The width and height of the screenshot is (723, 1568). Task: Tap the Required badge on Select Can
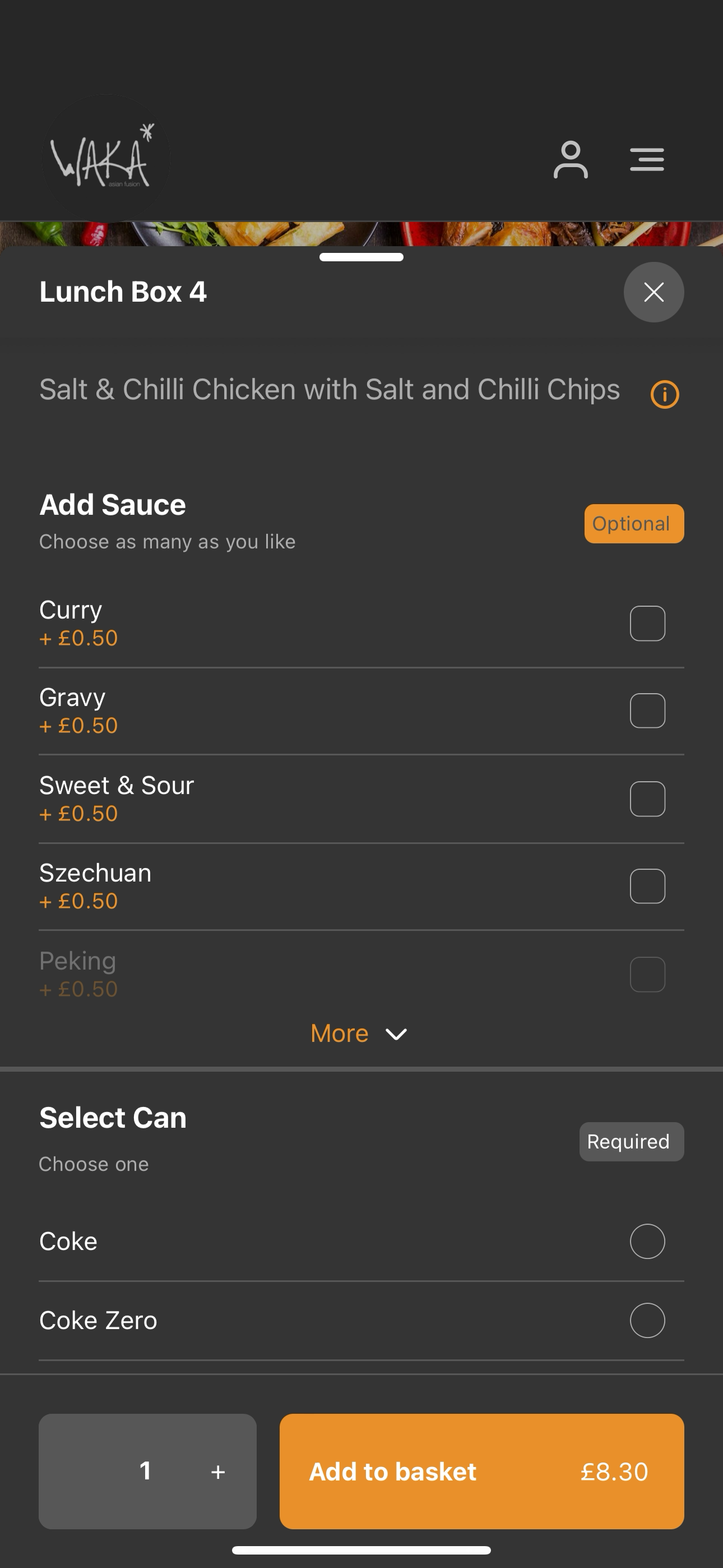tap(631, 1141)
